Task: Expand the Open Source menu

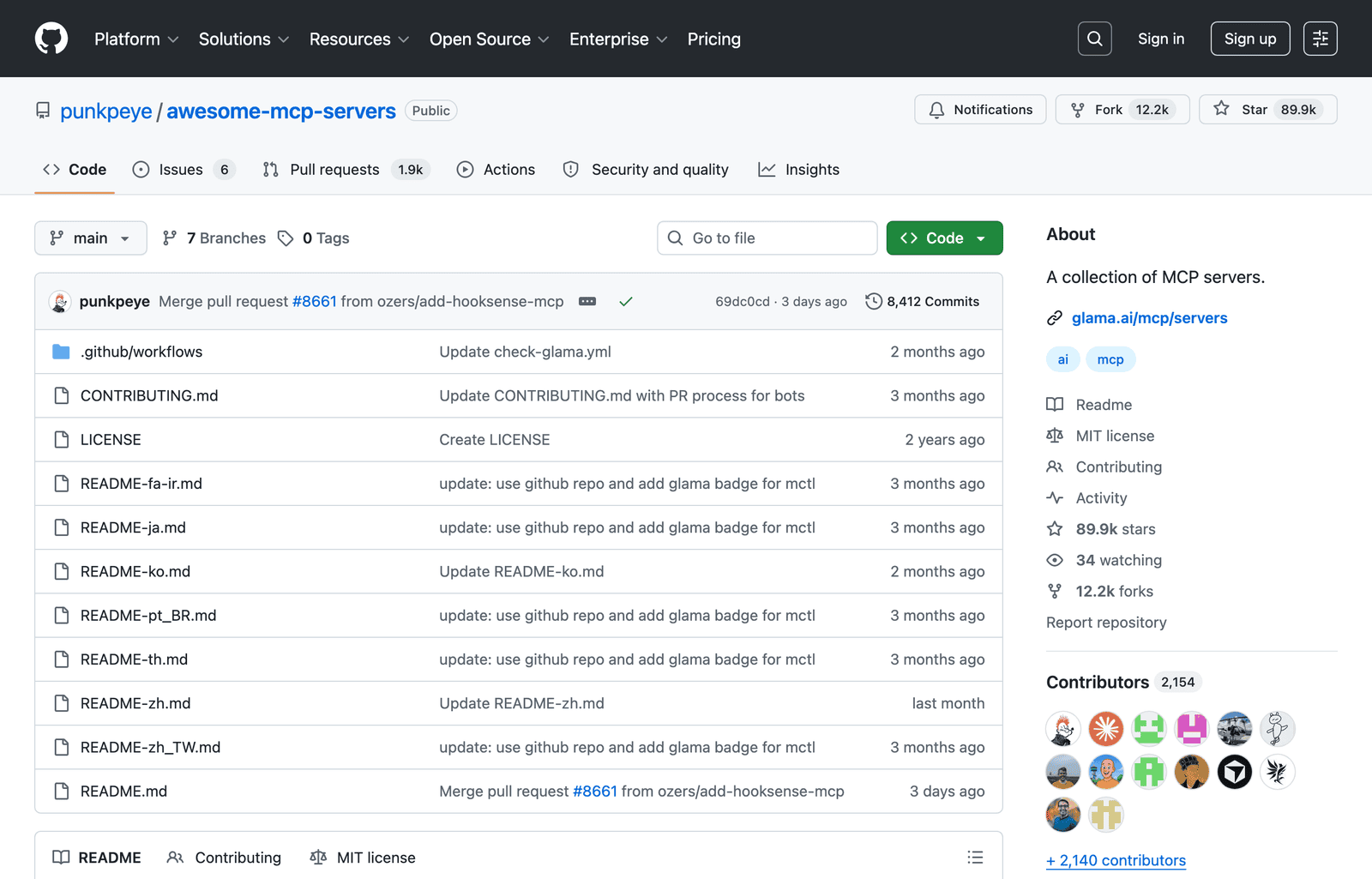Action: (489, 39)
